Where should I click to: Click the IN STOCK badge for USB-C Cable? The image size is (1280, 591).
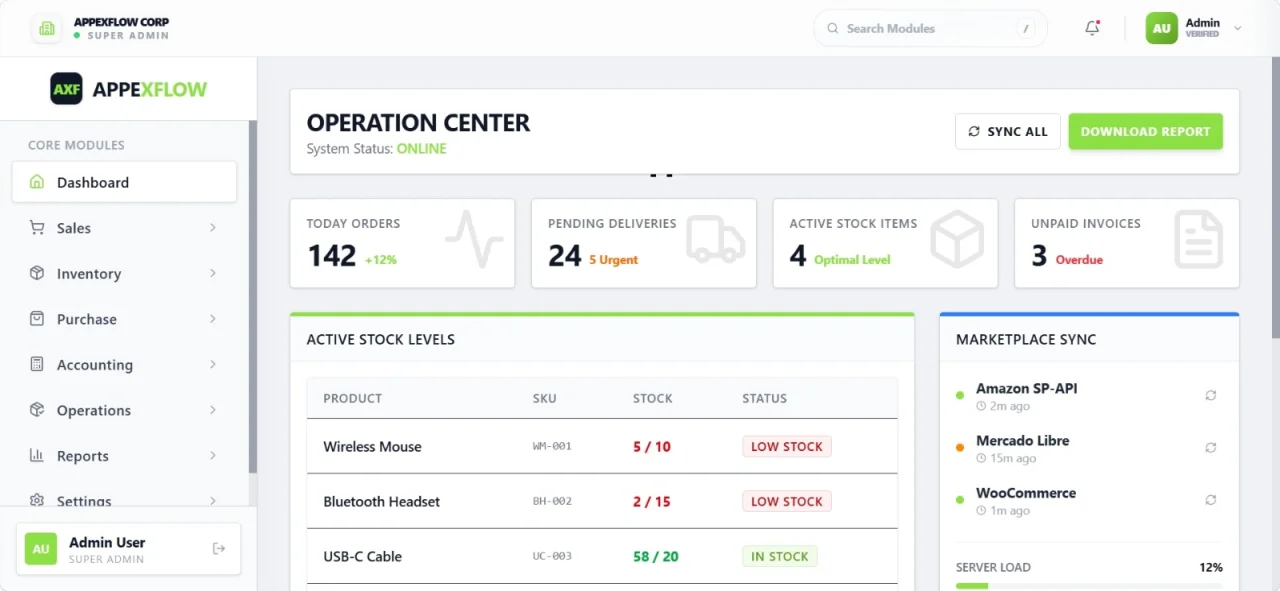coord(780,556)
